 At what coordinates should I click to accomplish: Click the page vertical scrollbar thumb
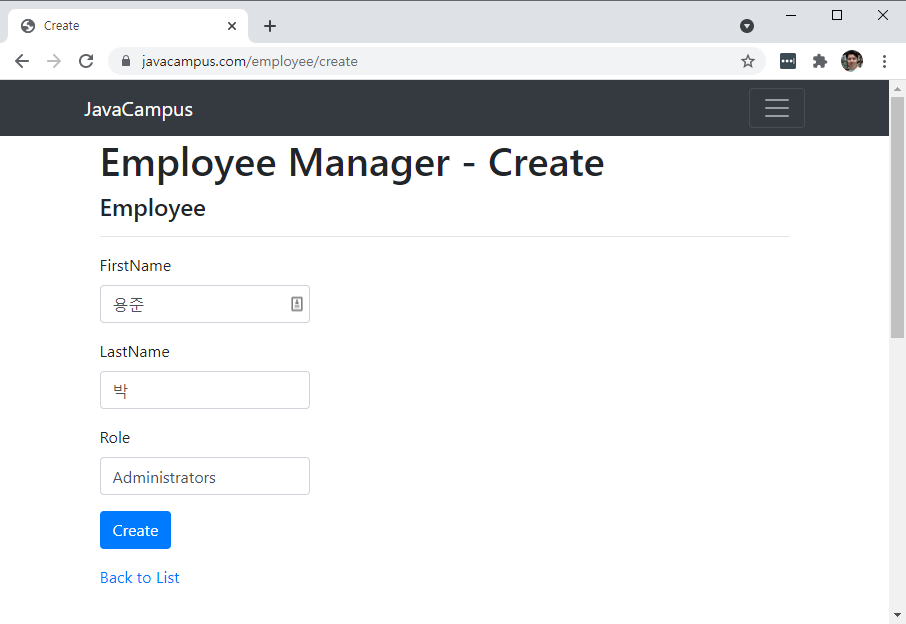[897, 240]
